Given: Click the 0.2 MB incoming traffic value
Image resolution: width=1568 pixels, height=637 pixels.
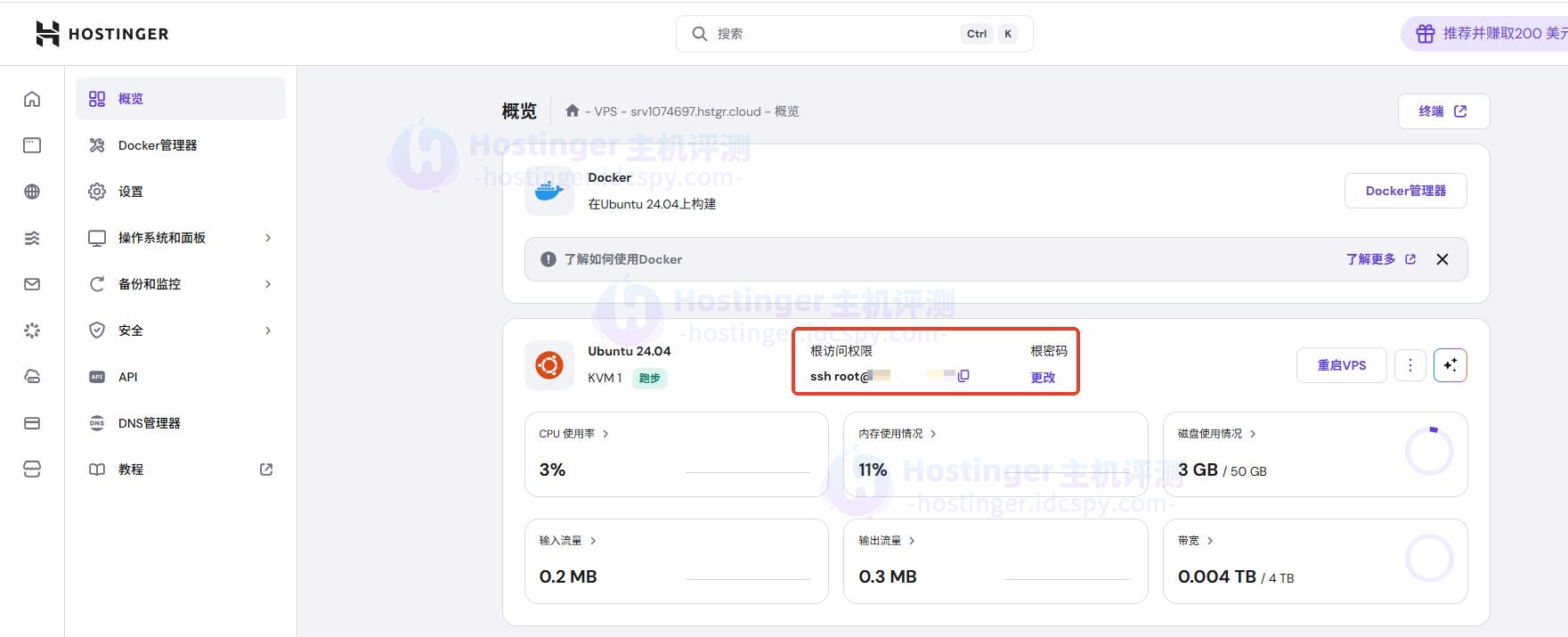Looking at the screenshot, I should point(568,576).
